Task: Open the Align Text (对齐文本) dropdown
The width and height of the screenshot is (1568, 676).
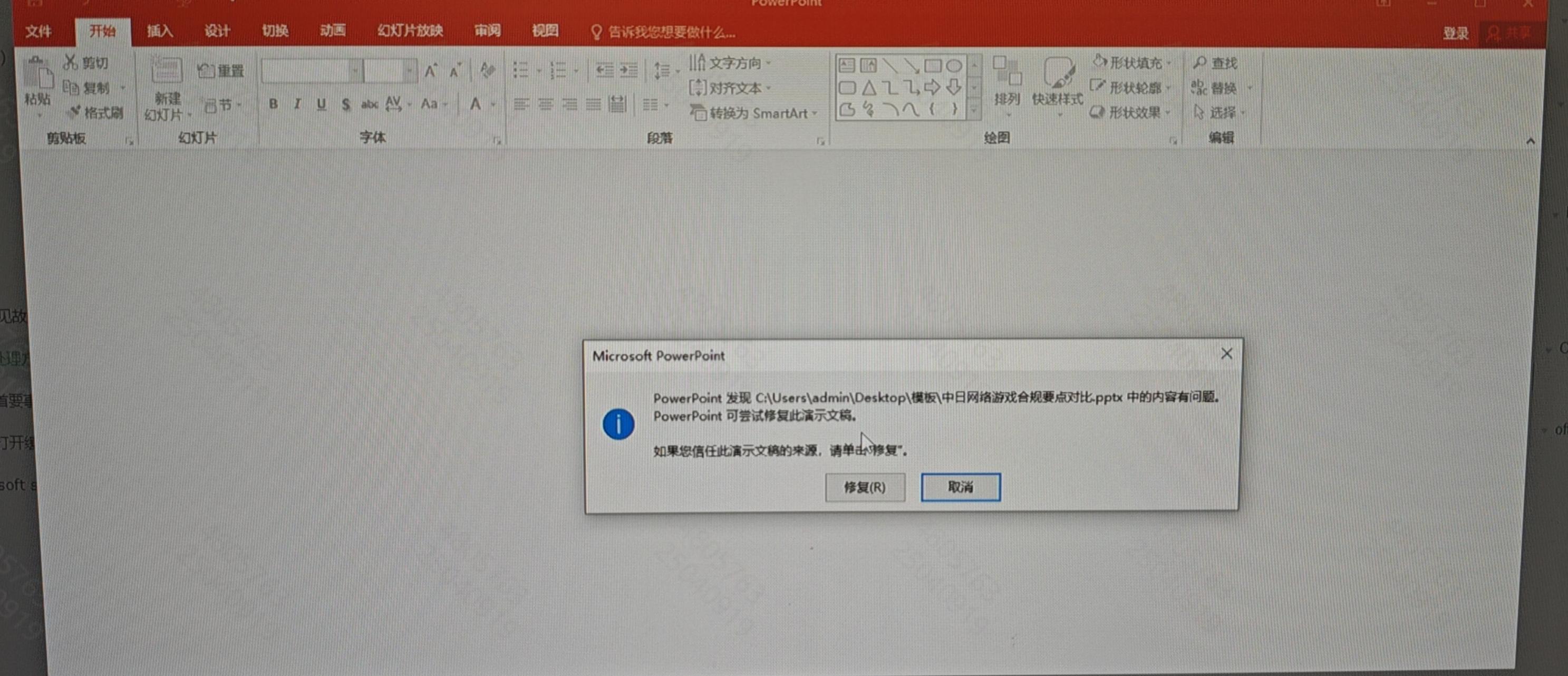Action: pos(729,88)
